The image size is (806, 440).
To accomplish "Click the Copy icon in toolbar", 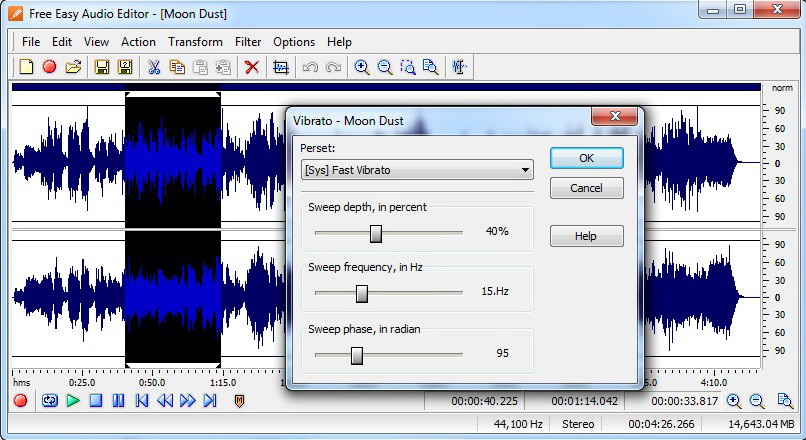I will [177, 67].
